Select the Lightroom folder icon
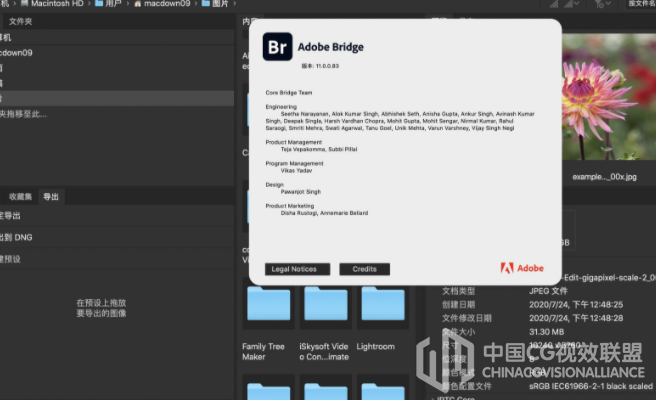The width and height of the screenshot is (656, 400). click(x=383, y=304)
